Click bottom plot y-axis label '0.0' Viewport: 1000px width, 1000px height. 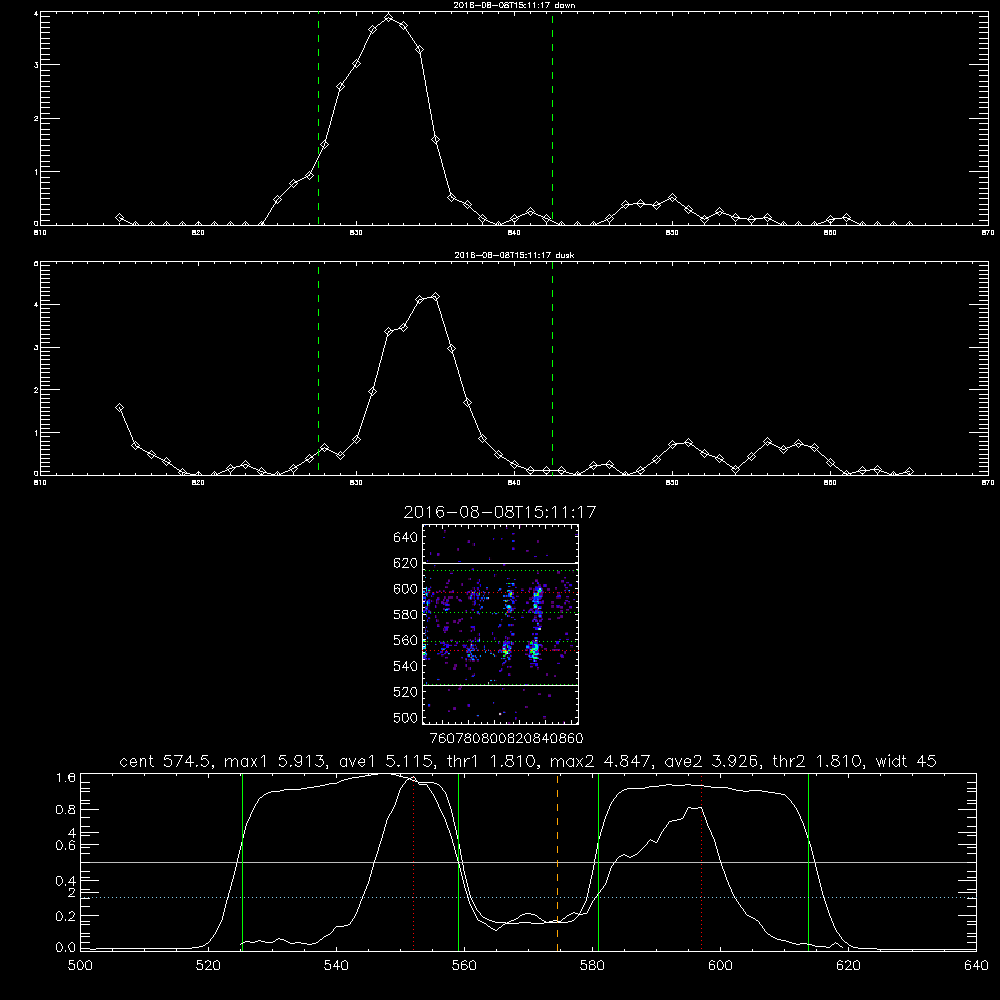[x=66, y=948]
